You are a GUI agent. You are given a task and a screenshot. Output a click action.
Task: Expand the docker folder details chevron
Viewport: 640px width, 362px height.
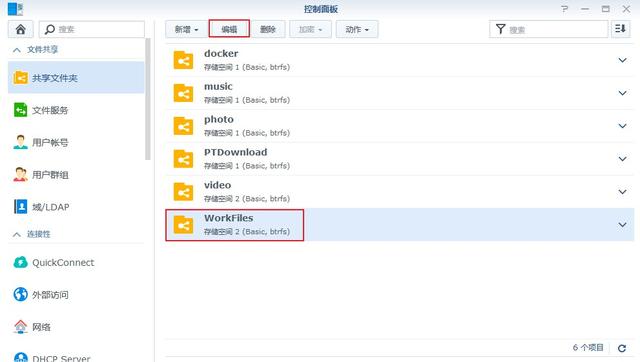(x=622, y=60)
